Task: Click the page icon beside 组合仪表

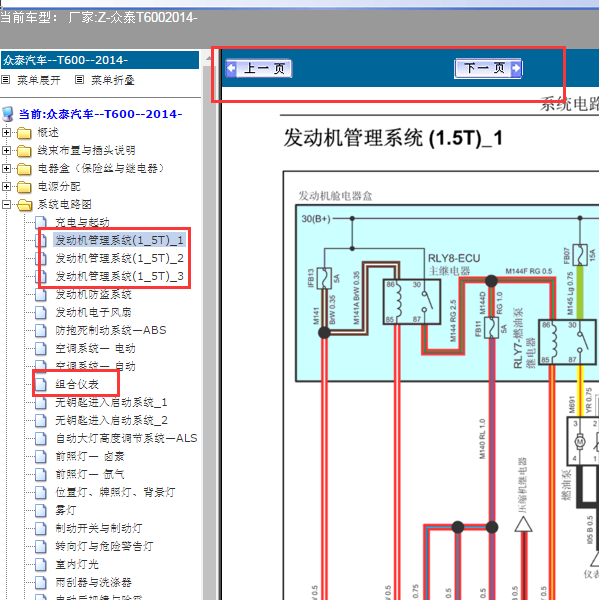Action: pyautogui.click(x=41, y=384)
